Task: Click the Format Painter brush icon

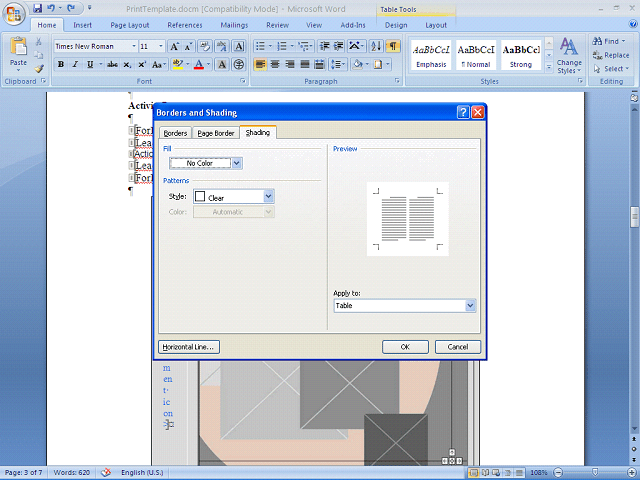Action: pyautogui.click(x=39, y=69)
